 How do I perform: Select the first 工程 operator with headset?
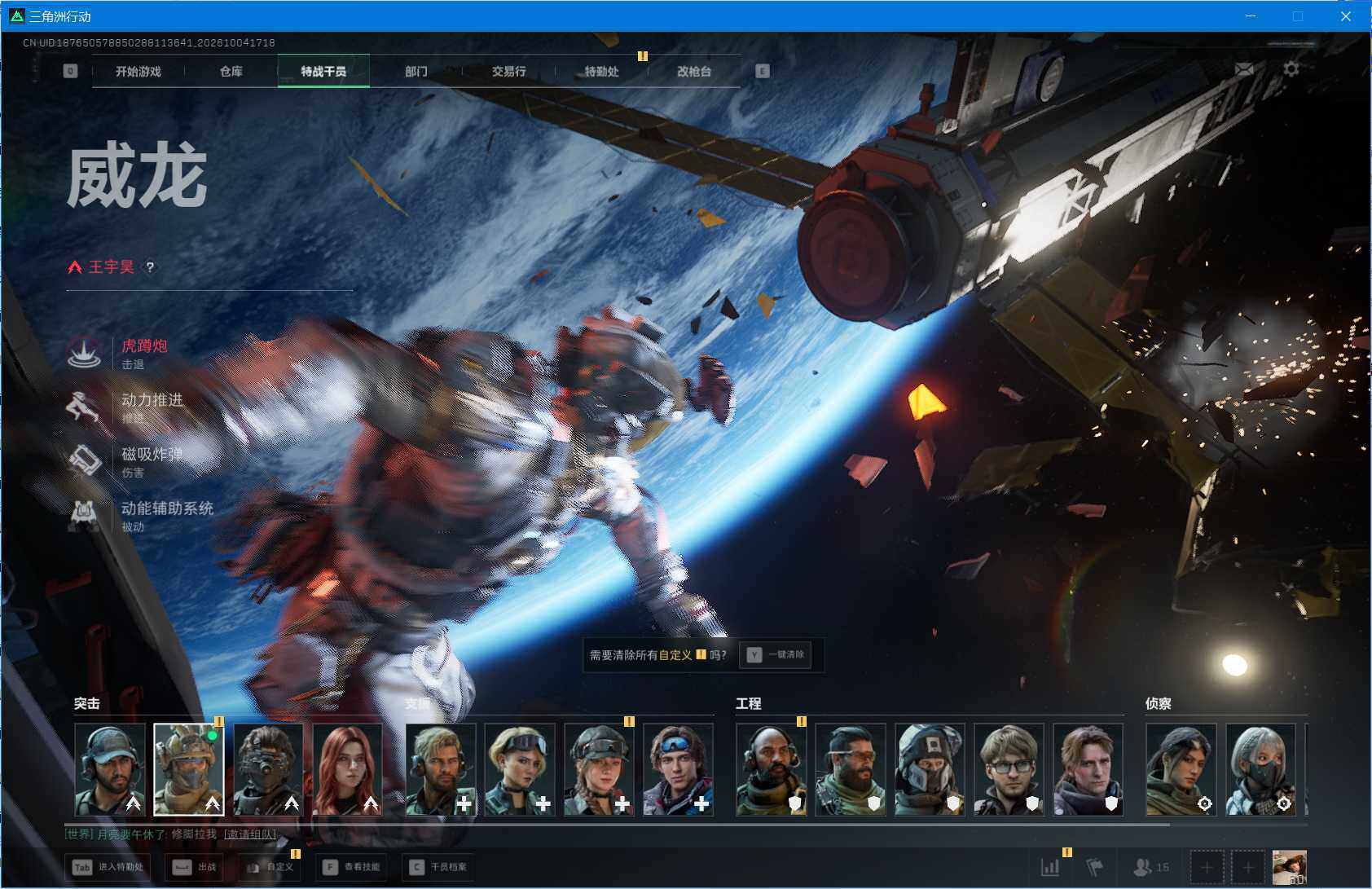click(772, 769)
